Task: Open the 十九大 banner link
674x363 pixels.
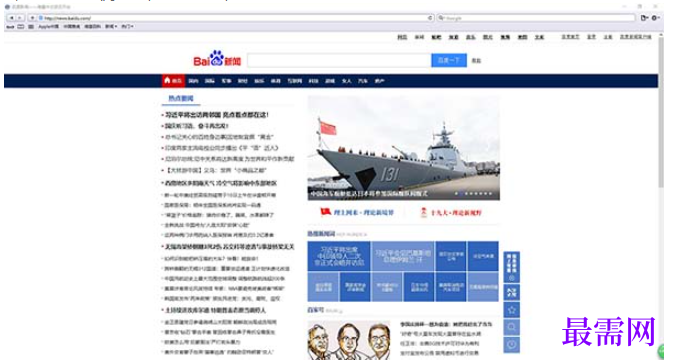Action: (x=451, y=212)
